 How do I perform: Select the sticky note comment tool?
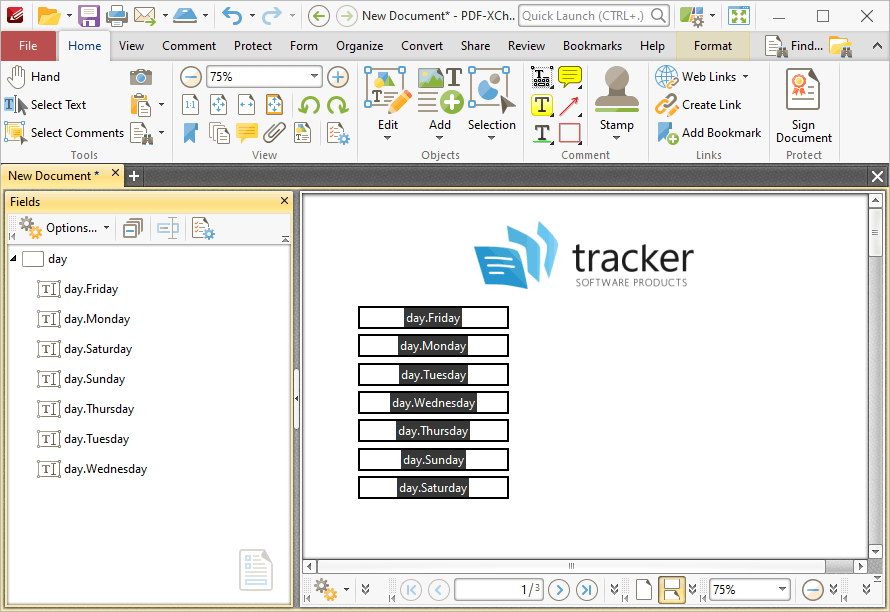pyautogui.click(x=570, y=77)
